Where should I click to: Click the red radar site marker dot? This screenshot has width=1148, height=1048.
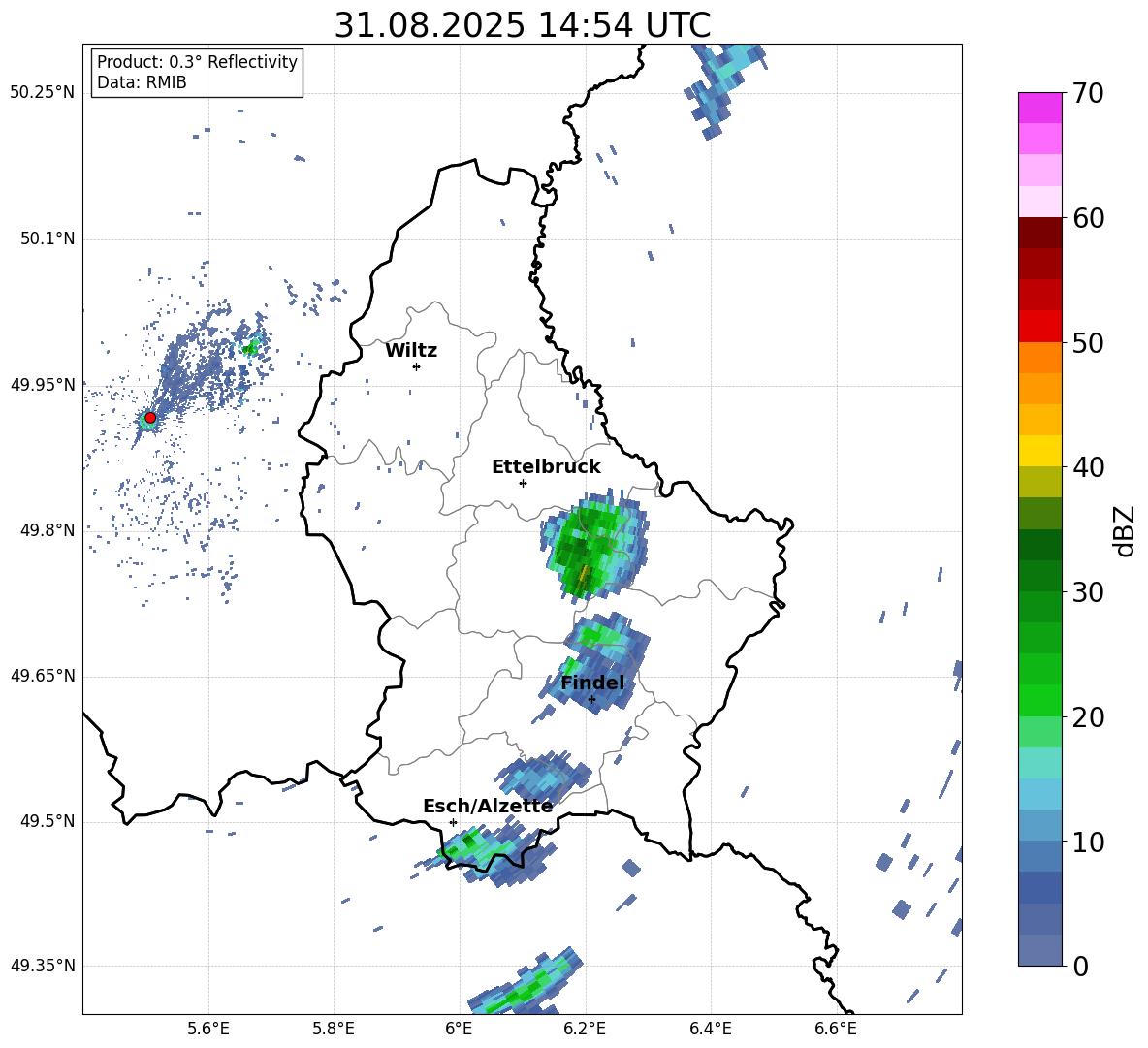tap(150, 418)
